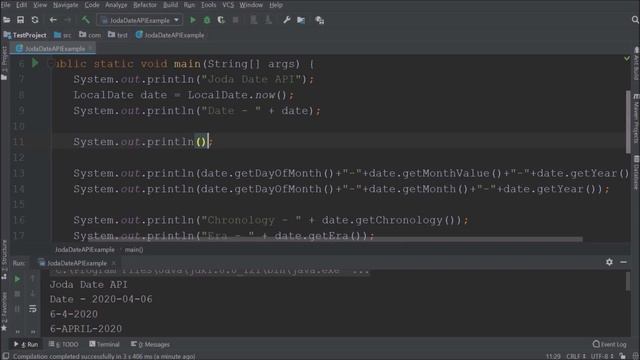Click the Stop icon in main toolbar

236,20
